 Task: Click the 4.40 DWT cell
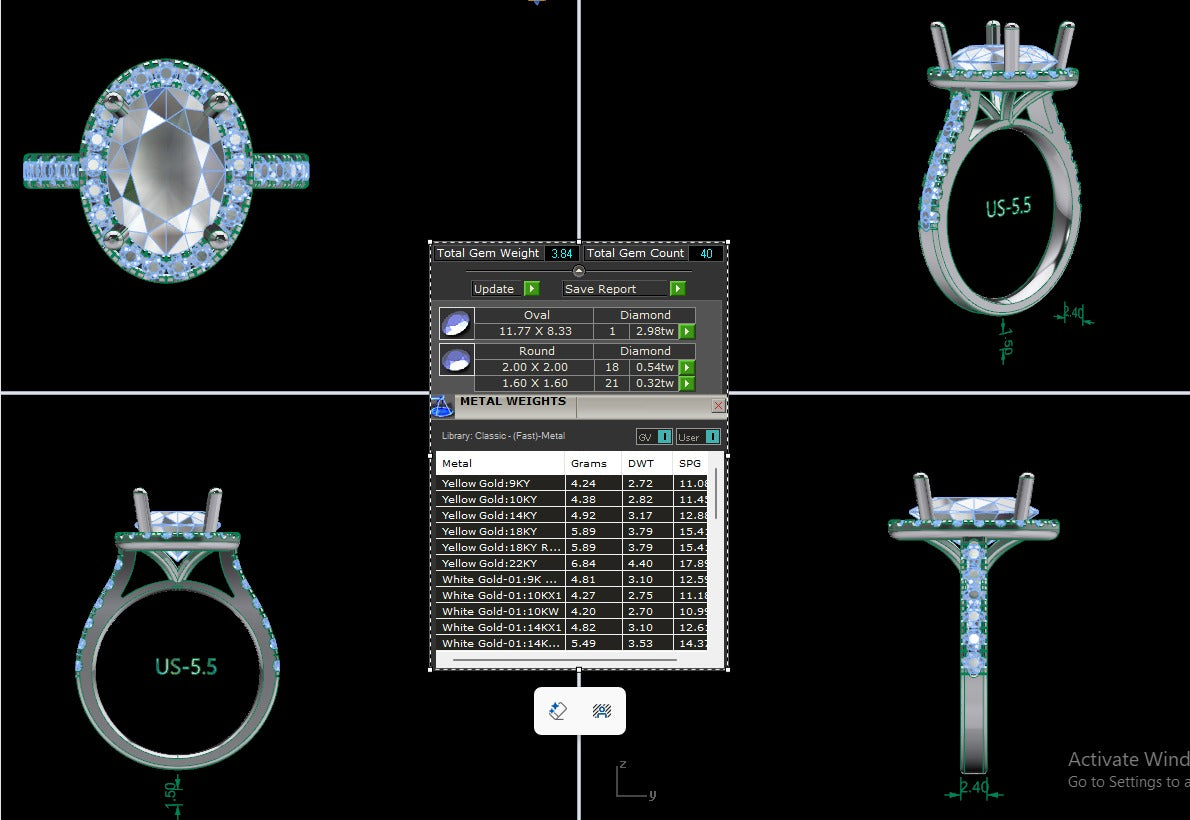pyautogui.click(x=647, y=563)
